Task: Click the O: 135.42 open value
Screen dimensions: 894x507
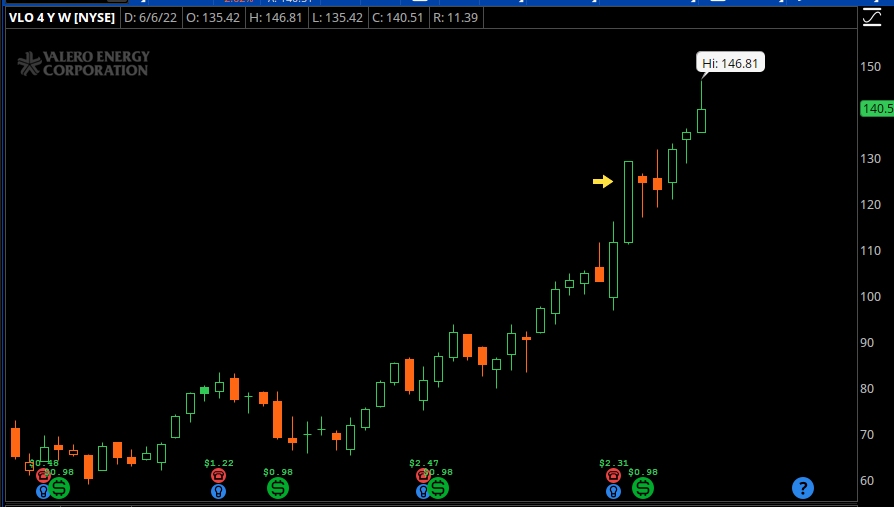Action: pyautogui.click(x=213, y=18)
